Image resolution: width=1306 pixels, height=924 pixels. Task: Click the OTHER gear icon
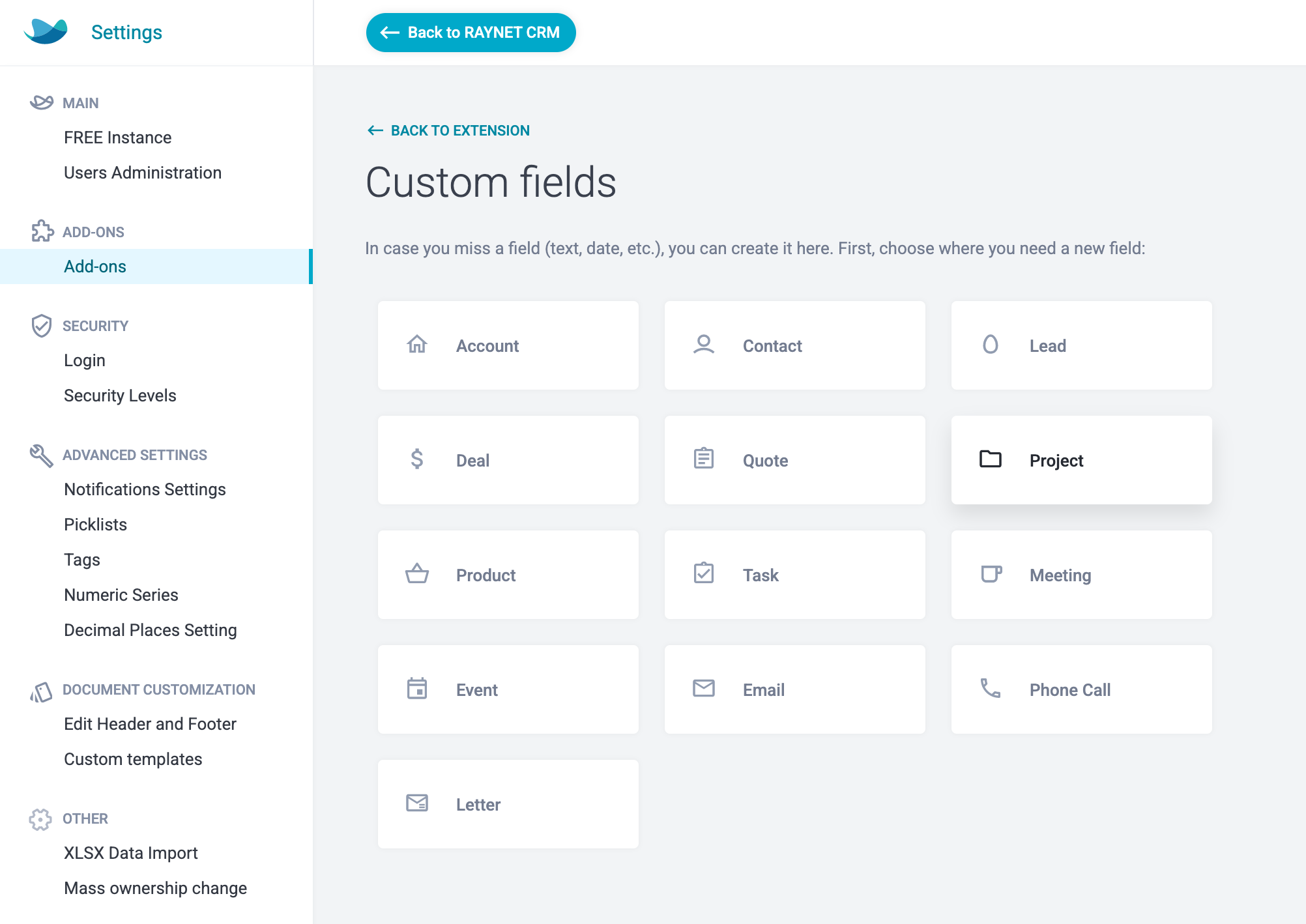click(x=40, y=819)
